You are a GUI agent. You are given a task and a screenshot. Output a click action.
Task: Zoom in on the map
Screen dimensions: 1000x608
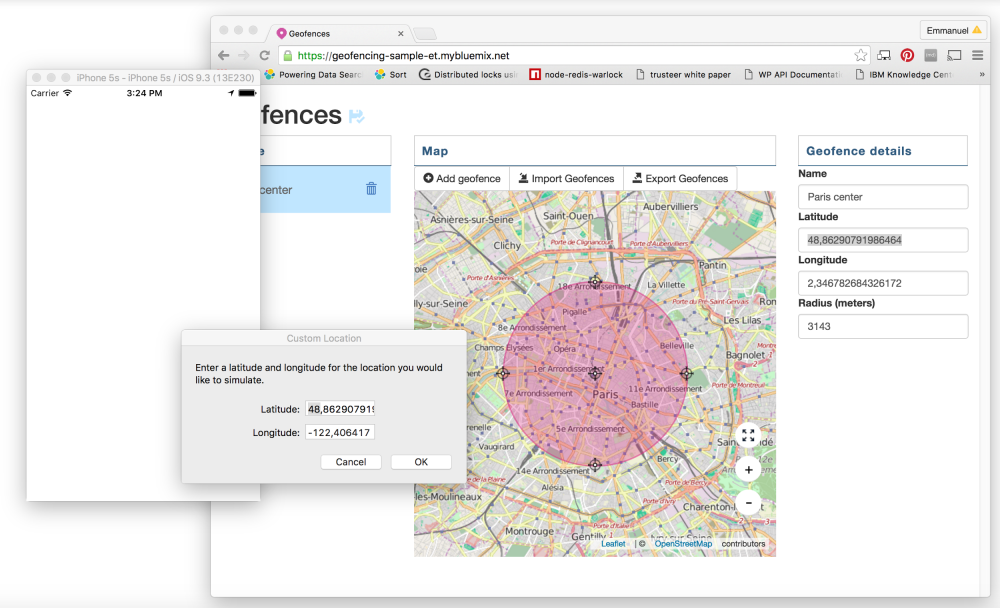[x=748, y=469]
